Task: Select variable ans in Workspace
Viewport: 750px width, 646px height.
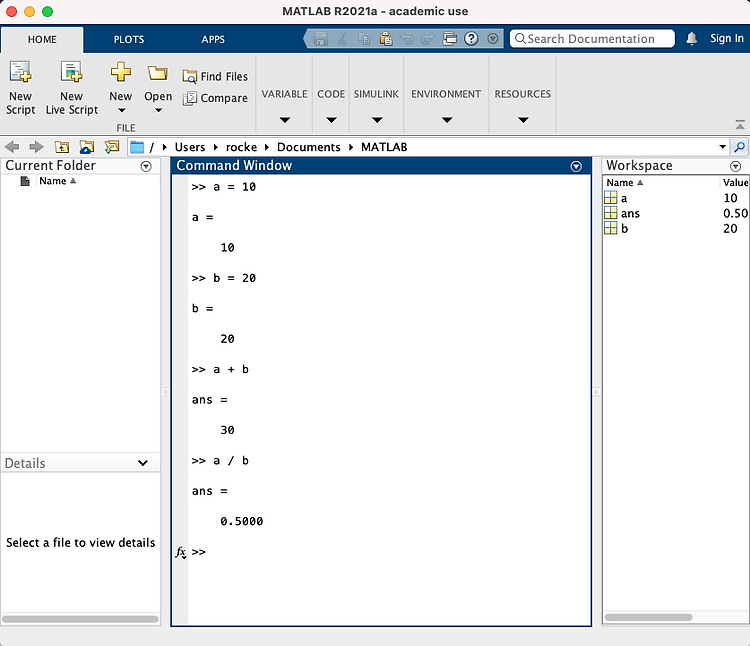Action: 675,213
